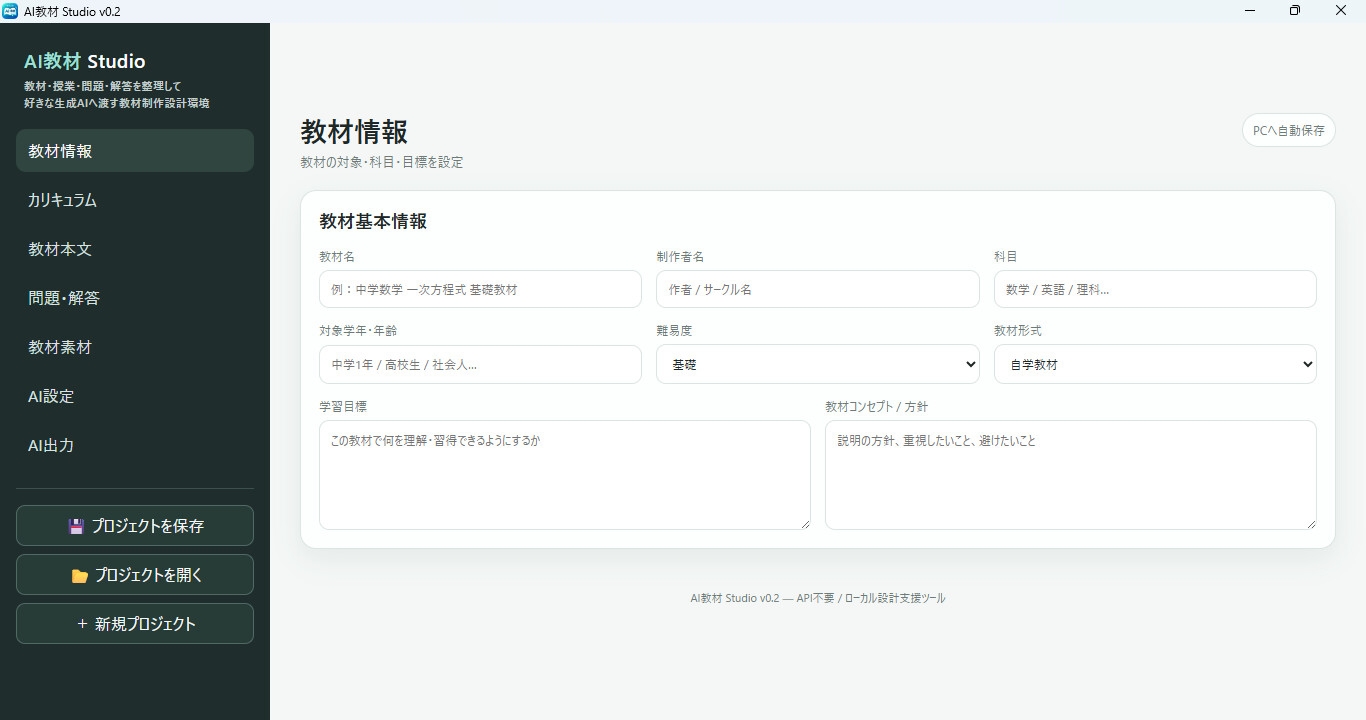Click the 教材コンセプト / 方針 text area
The width and height of the screenshot is (1366, 720).
tap(1070, 475)
